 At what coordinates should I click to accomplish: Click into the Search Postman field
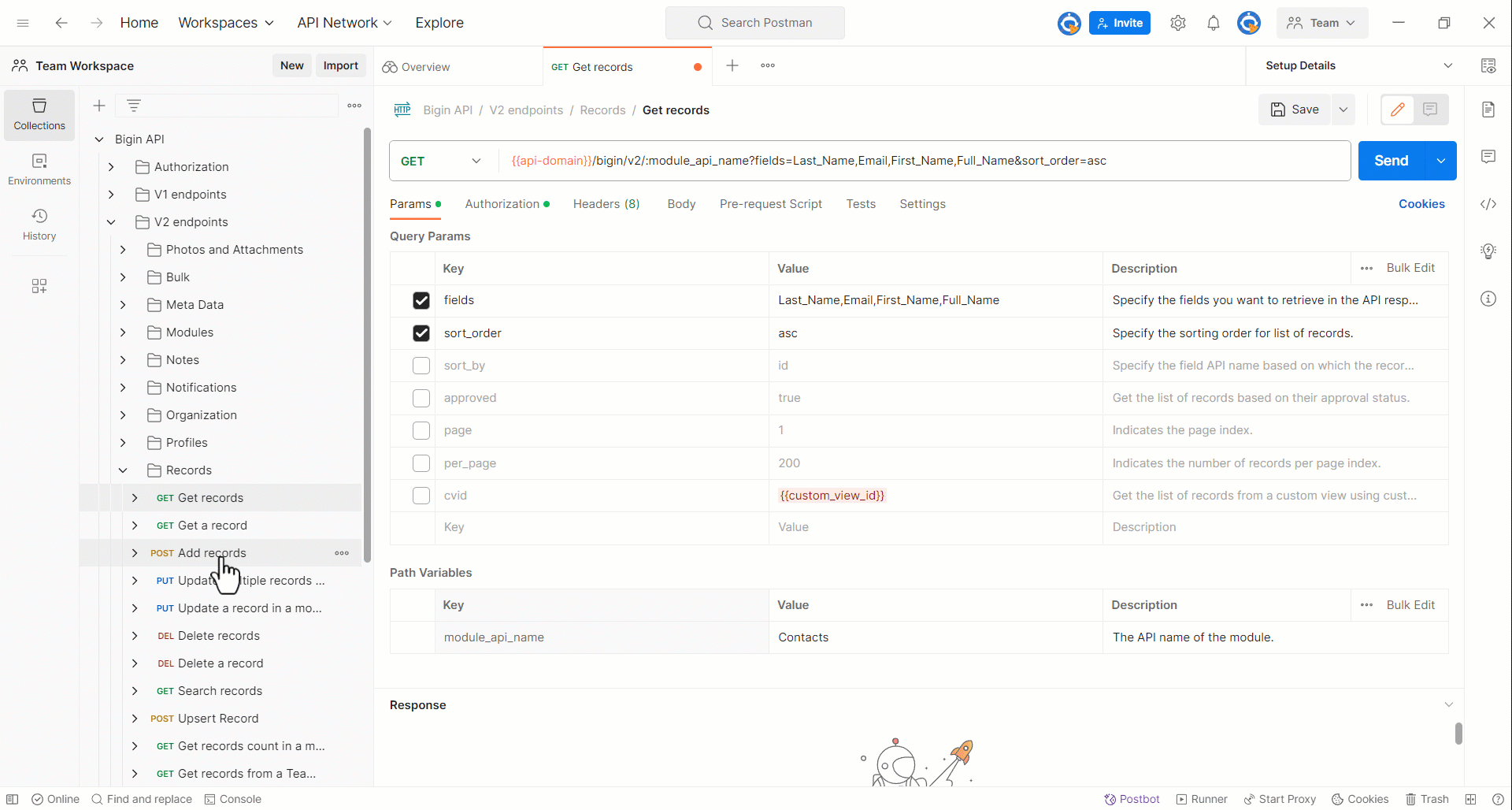755,23
